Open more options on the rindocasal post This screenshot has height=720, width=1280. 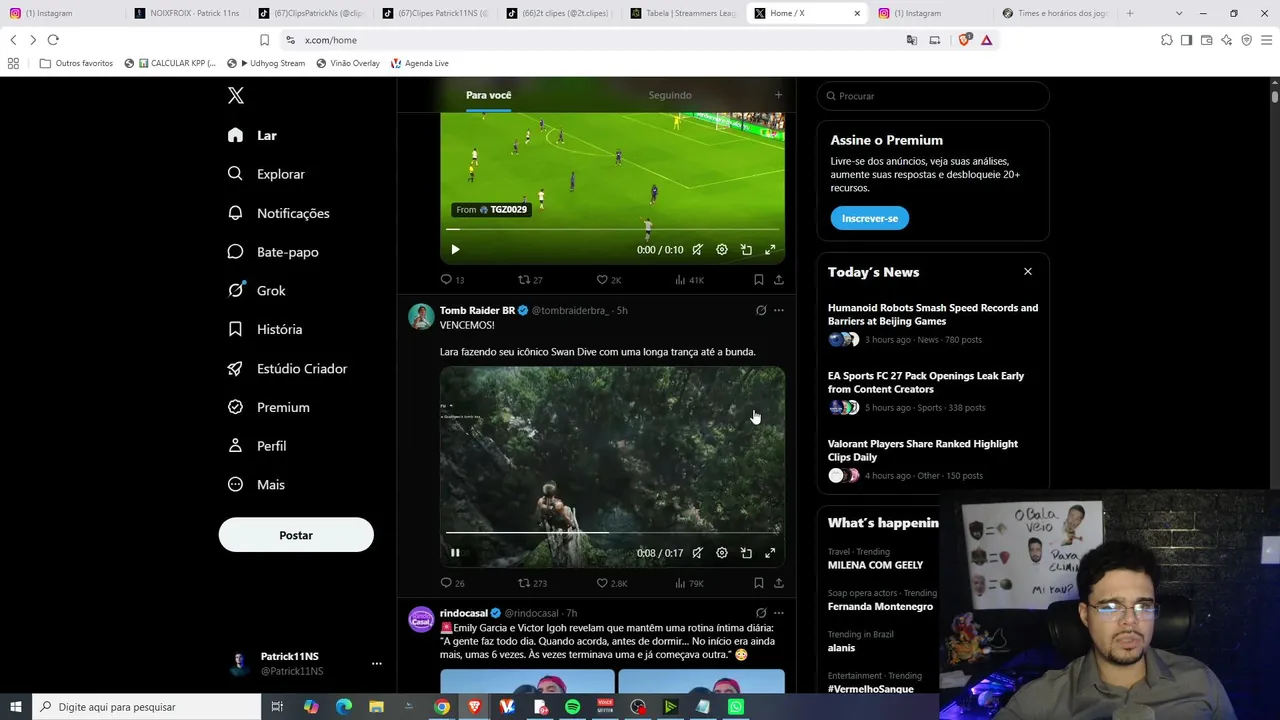[779, 613]
